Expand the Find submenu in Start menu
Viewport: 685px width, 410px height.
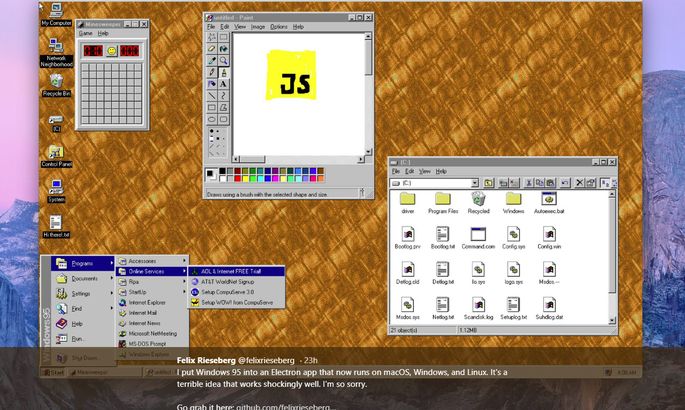83,309
